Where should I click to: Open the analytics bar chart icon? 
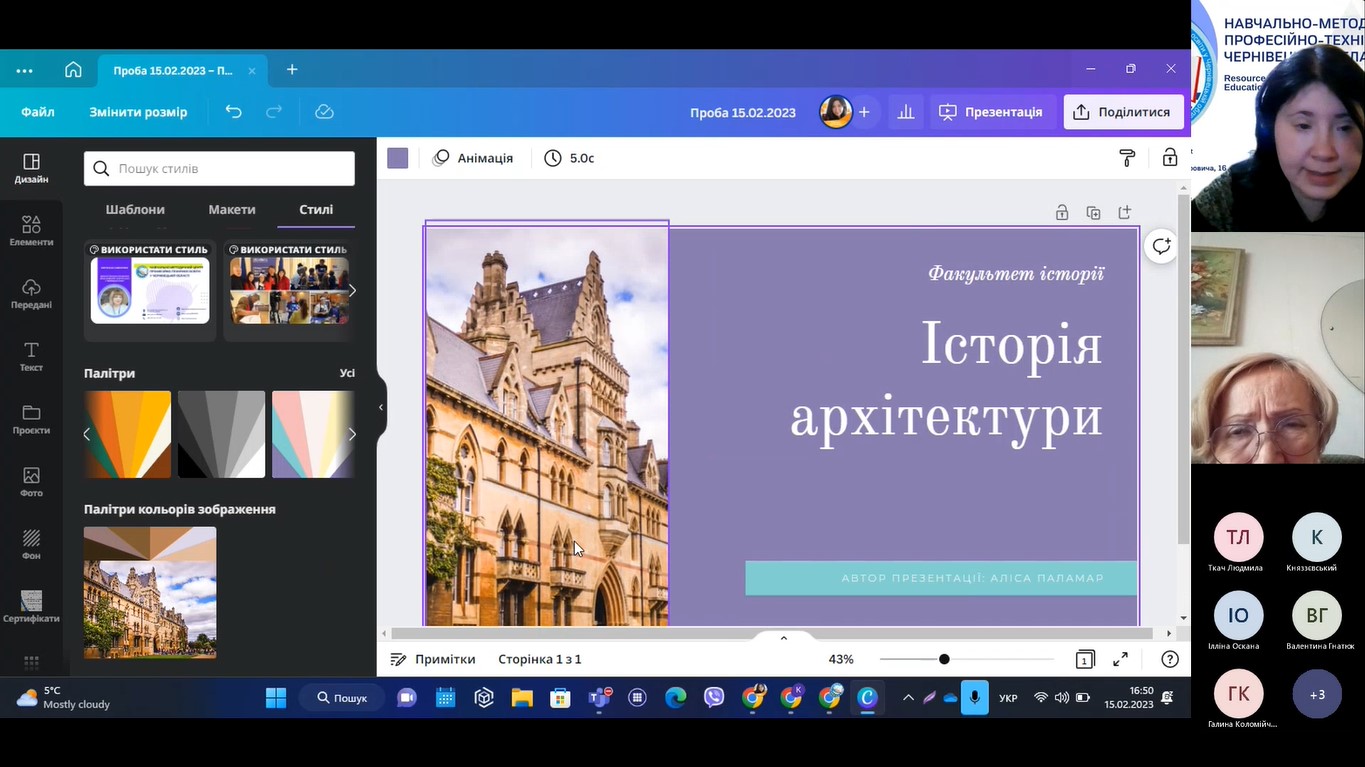[906, 112]
